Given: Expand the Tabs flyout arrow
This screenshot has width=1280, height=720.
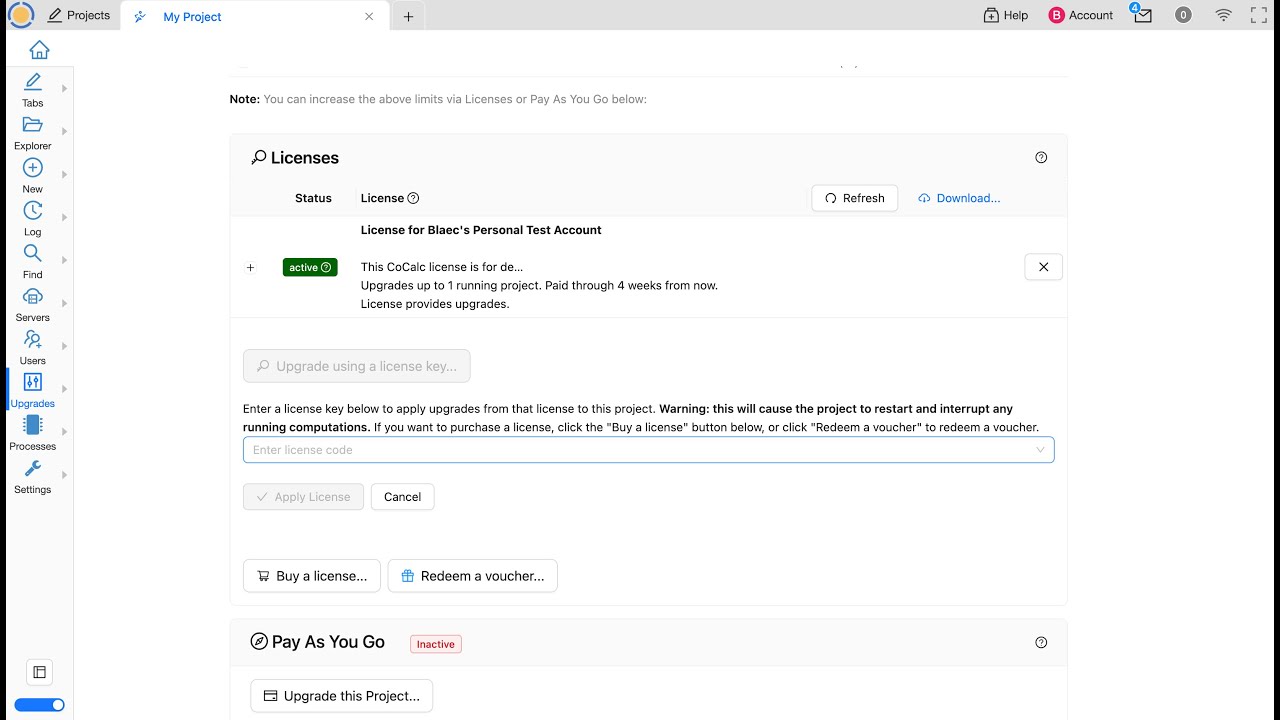Looking at the screenshot, I should pyautogui.click(x=64, y=89).
